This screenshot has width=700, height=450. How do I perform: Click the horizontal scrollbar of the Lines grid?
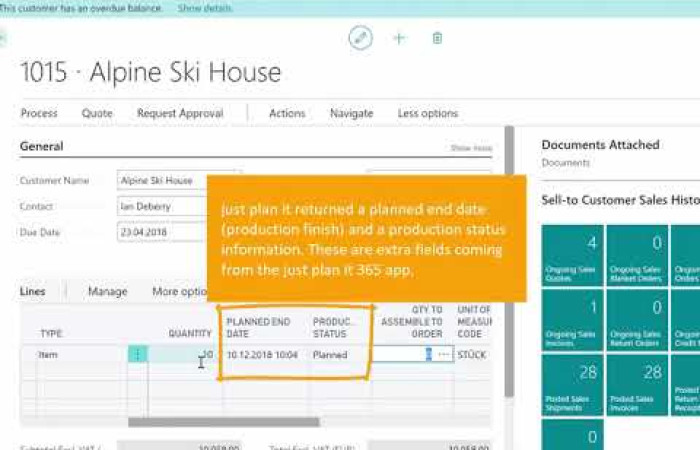224,422
